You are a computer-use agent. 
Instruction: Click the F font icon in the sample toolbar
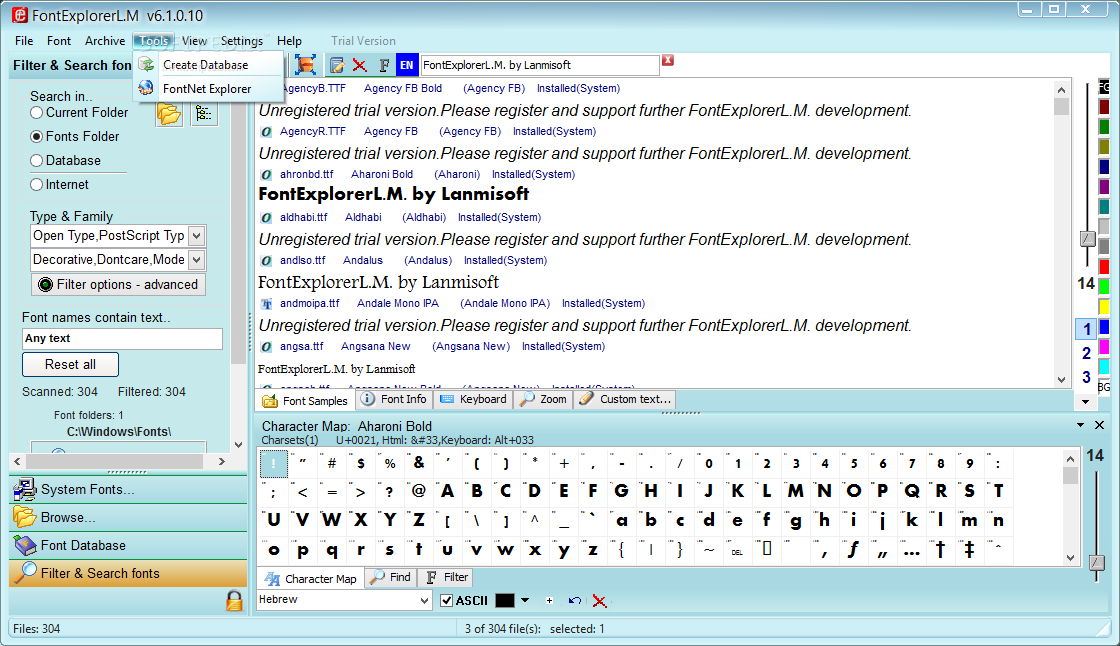[384, 66]
